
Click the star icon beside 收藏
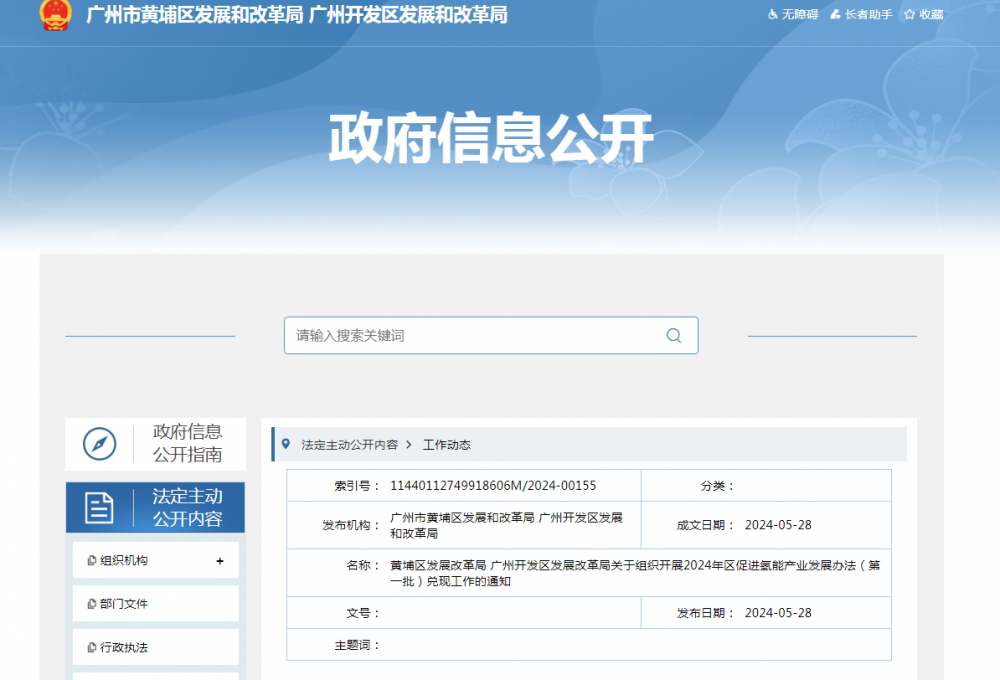click(909, 14)
